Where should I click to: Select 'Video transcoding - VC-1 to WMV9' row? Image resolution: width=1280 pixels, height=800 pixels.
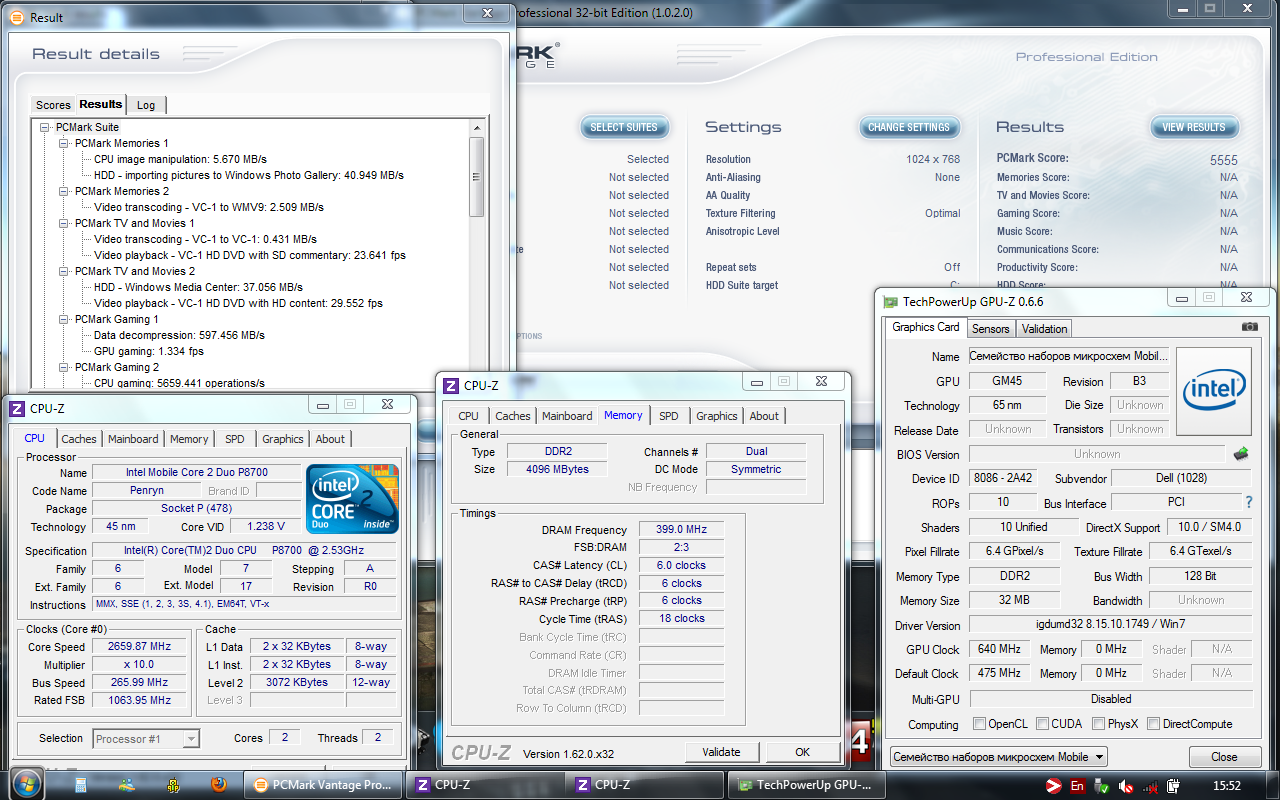pyautogui.click(x=209, y=207)
